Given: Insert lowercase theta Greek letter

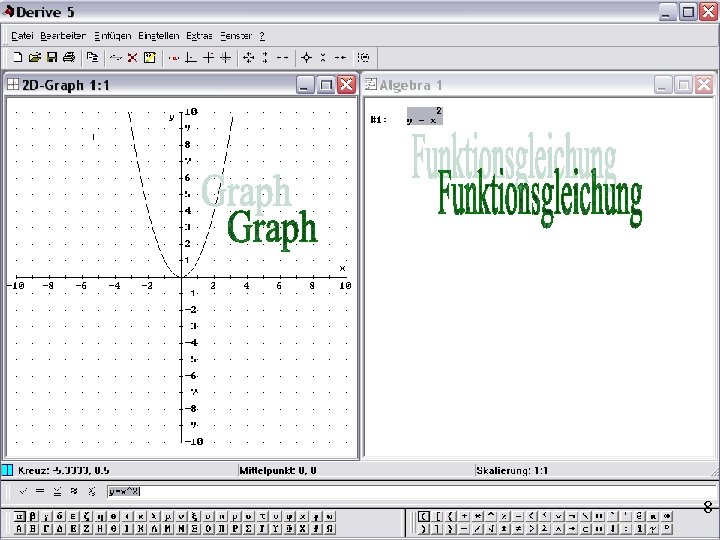Looking at the screenshot, I should click(113, 516).
